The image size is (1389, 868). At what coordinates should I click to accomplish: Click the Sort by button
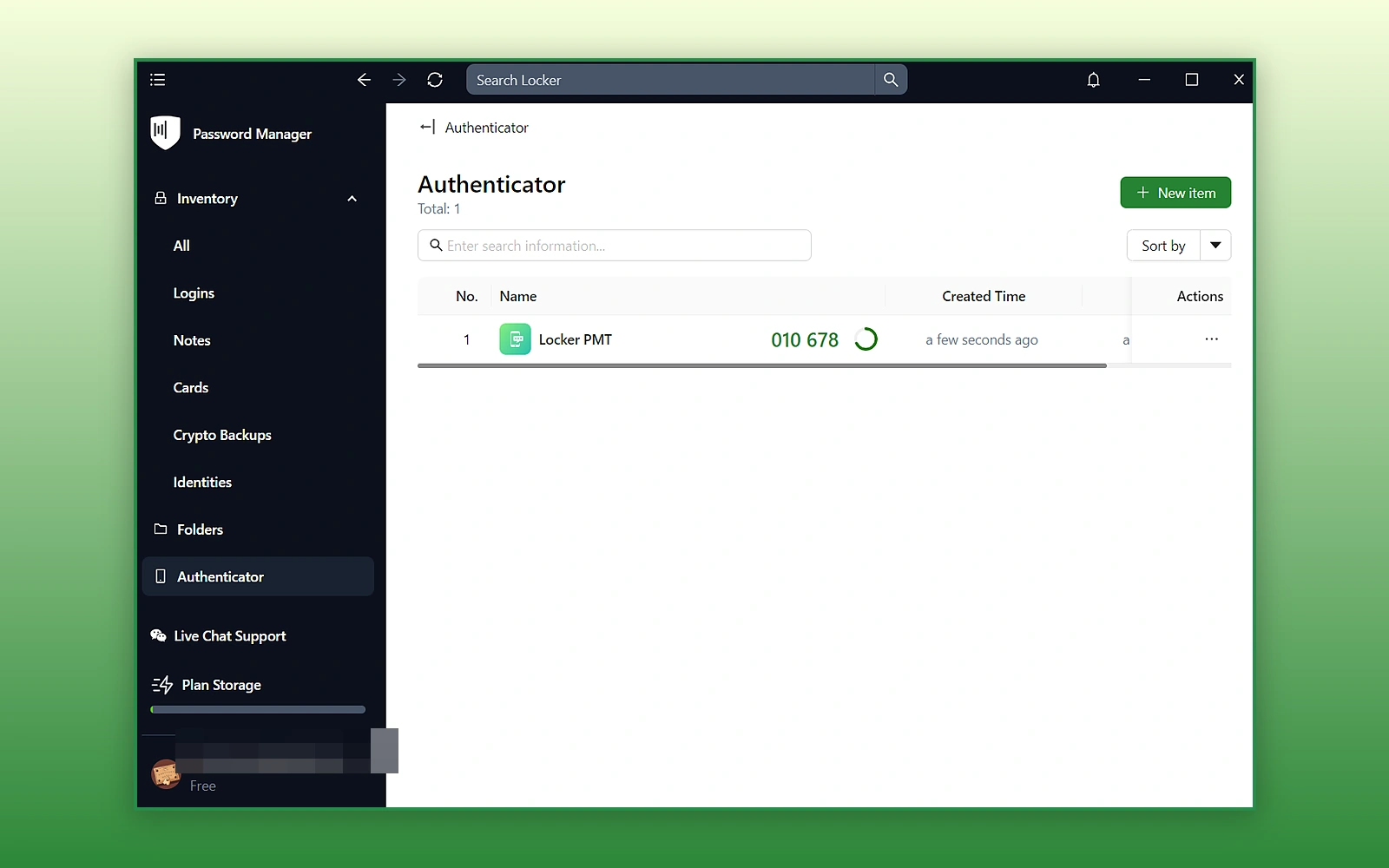pos(1163,246)
